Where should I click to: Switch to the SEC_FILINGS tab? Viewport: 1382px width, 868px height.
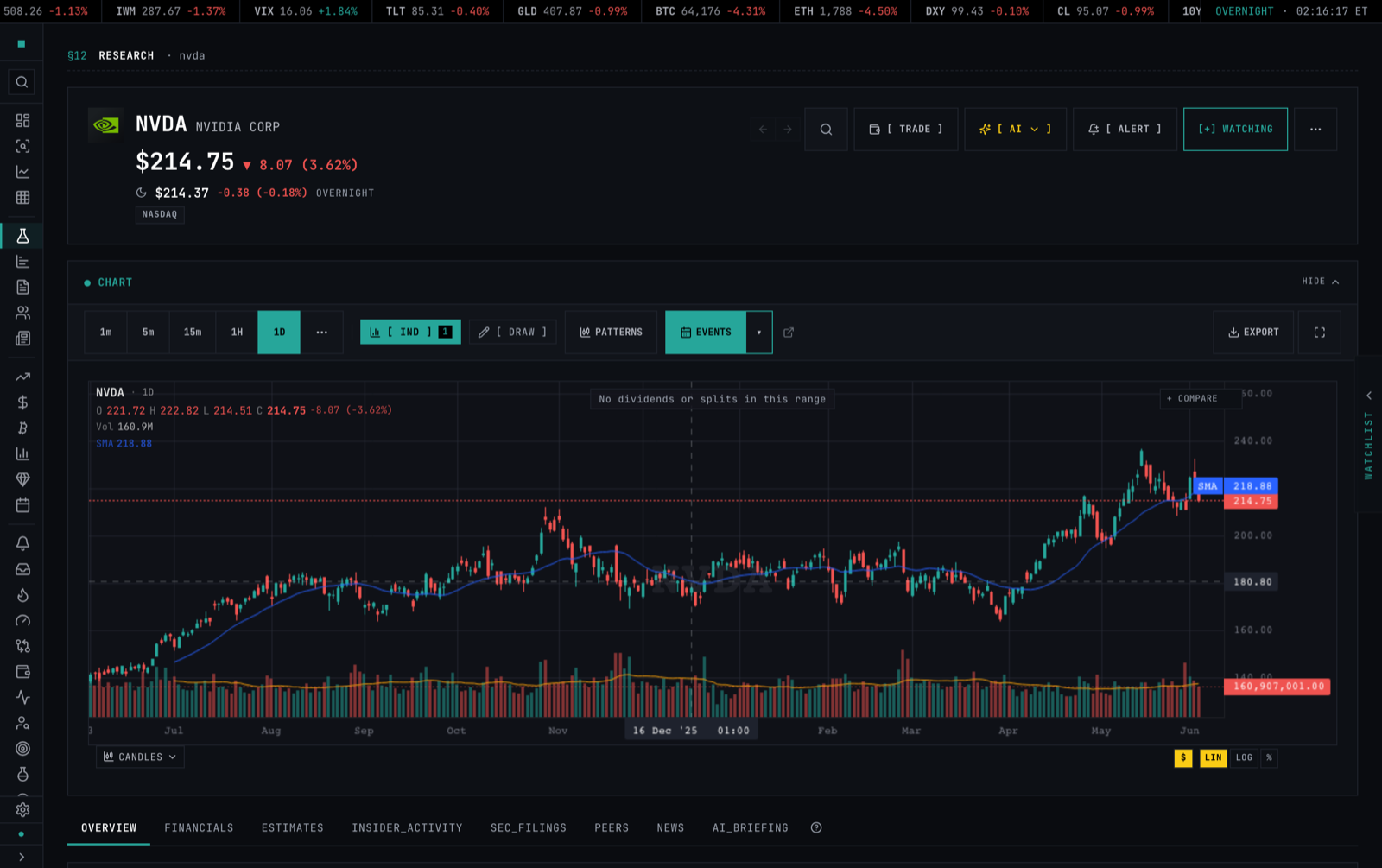529,828
